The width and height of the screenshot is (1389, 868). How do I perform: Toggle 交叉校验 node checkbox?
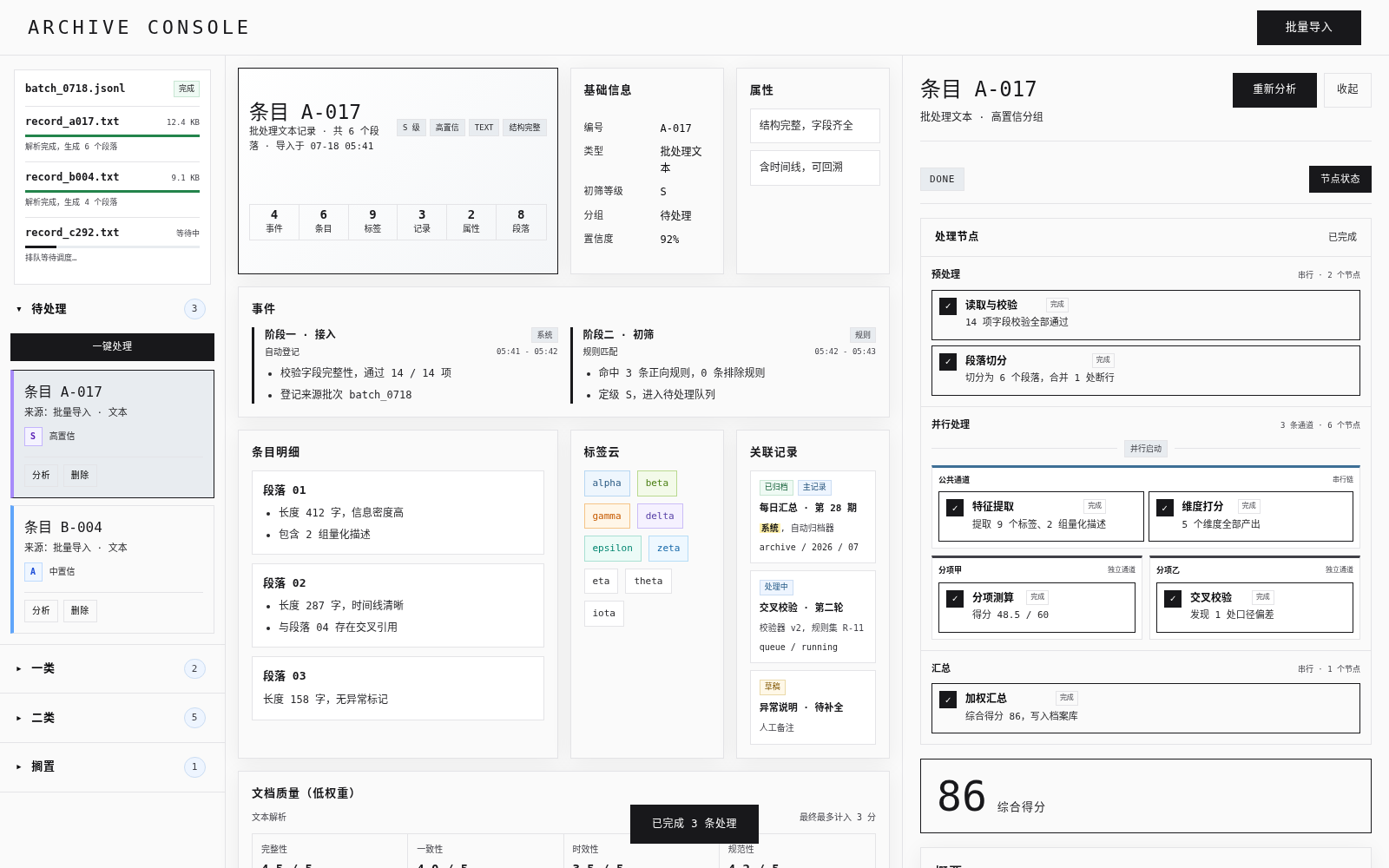[1173, 599]
